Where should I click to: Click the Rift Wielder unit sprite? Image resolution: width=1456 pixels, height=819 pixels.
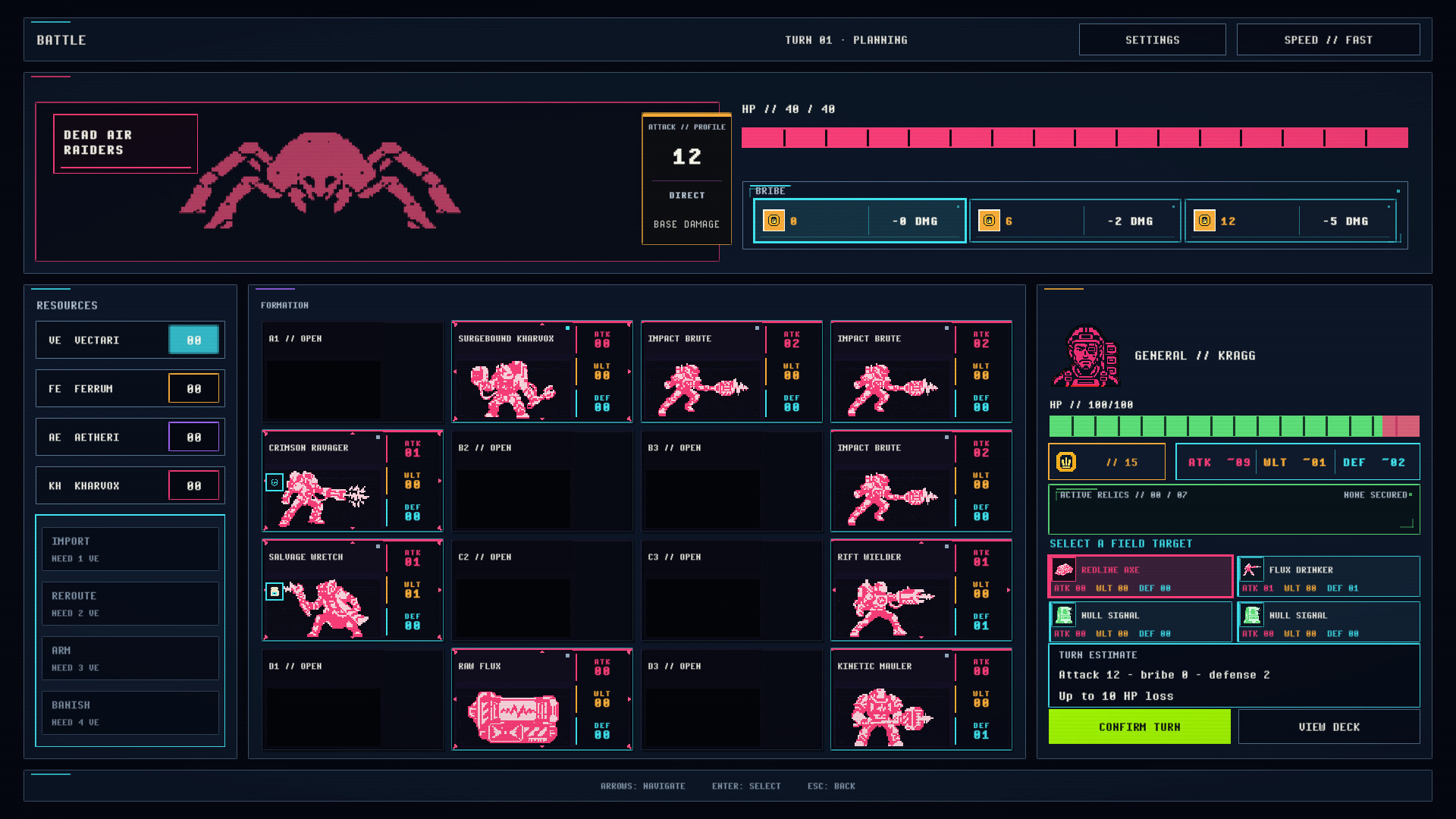(893, 608)
